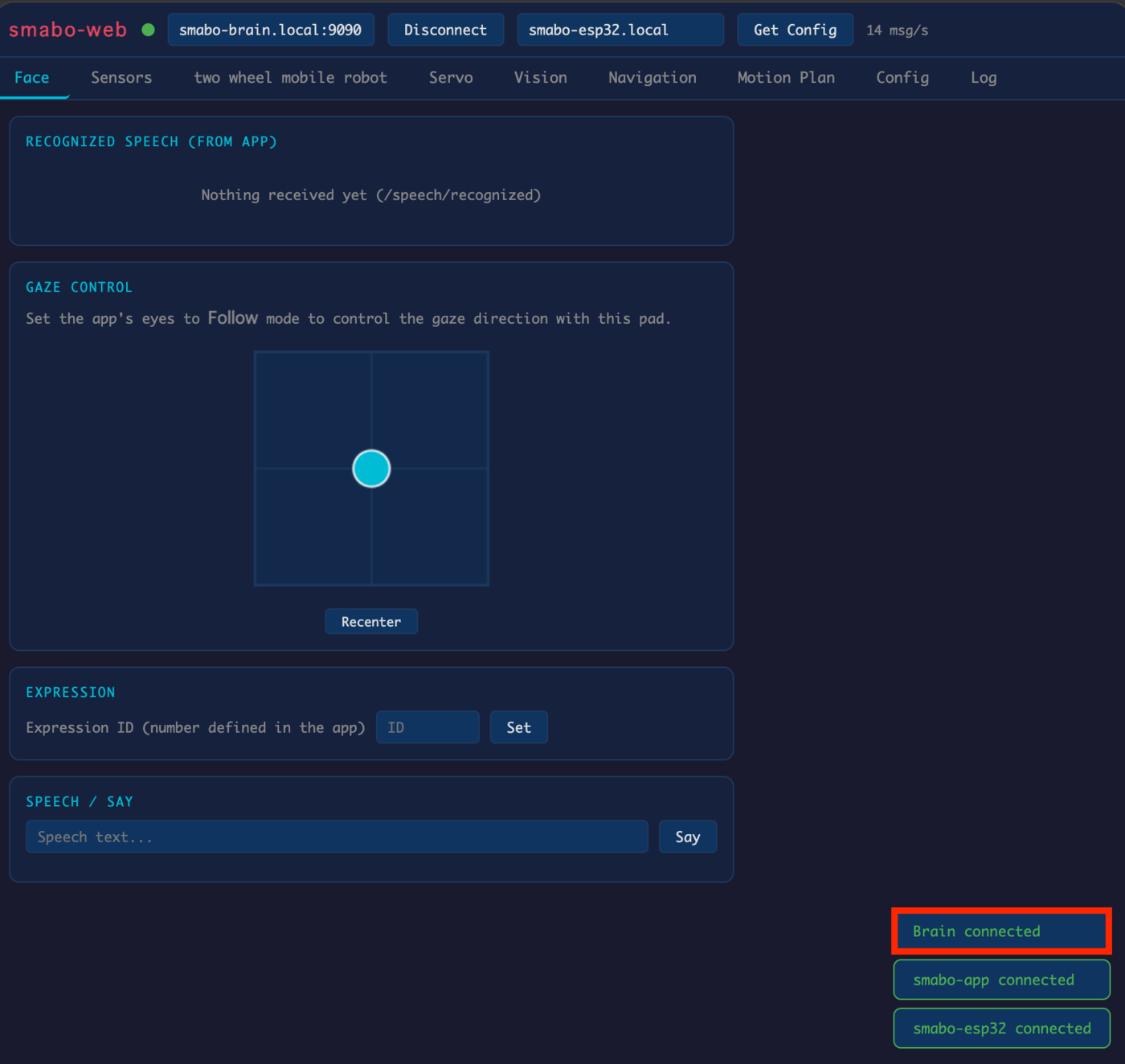Screen dimensions: 1125x1064
Task: Dismiss the Brain connected notification
Action: click(x=1001, y=931)
